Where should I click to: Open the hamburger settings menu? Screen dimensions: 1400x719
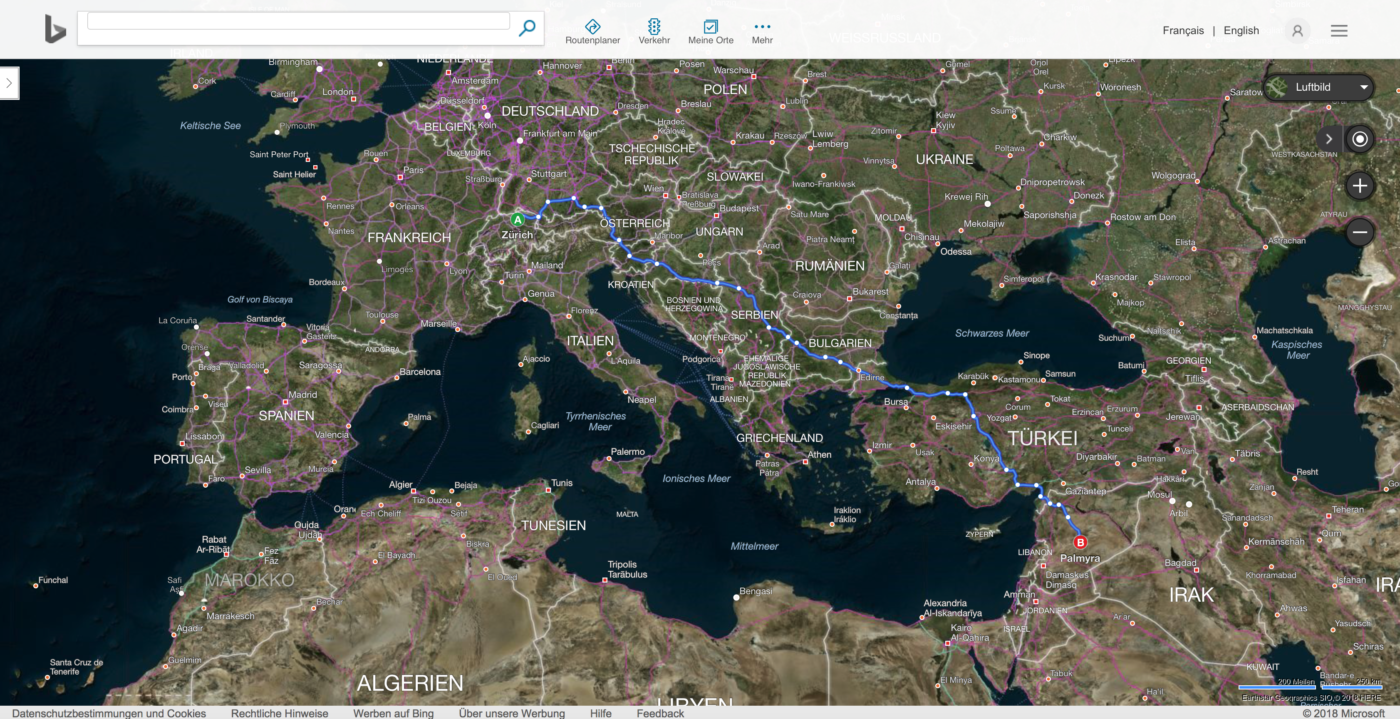point(1339,31)
